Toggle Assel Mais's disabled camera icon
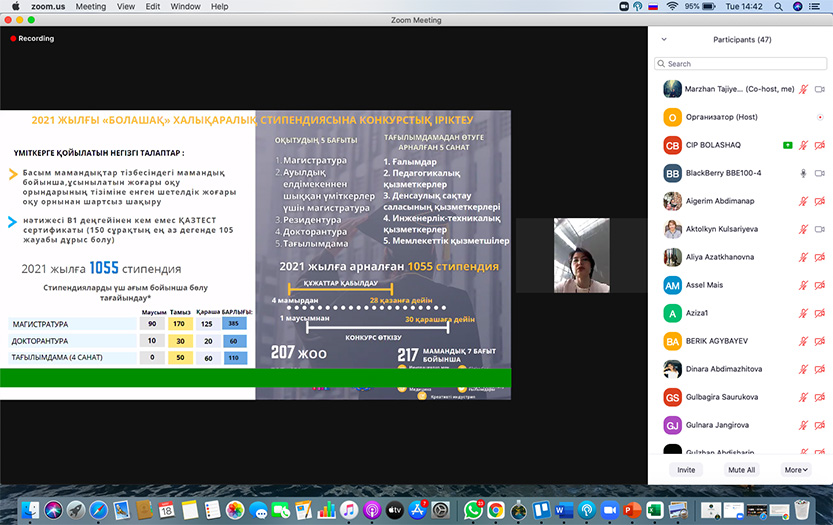This screenshot has height=525, width=833. tap(820, 285)
